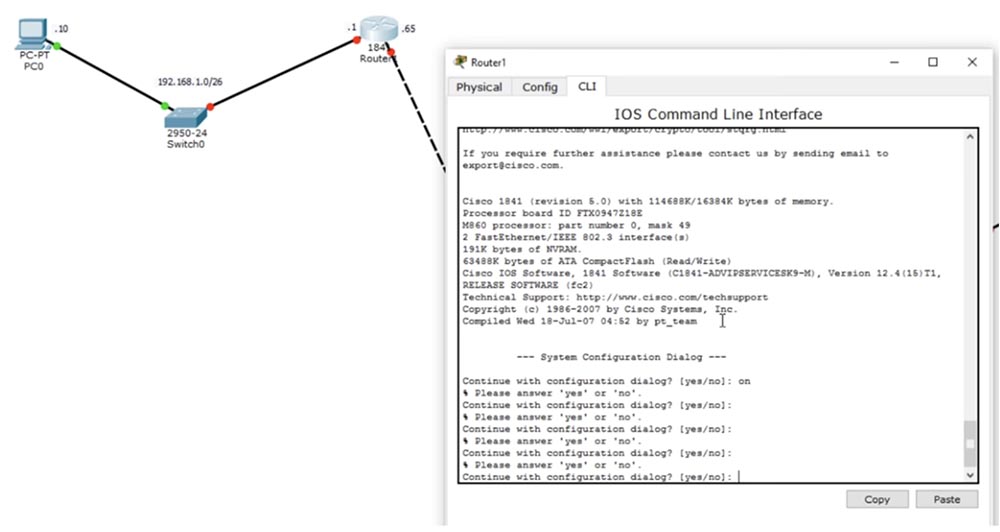This screenshot has height=532, width=1000.
Task: Click the Copy button
Action: click(x=877, y=499)
